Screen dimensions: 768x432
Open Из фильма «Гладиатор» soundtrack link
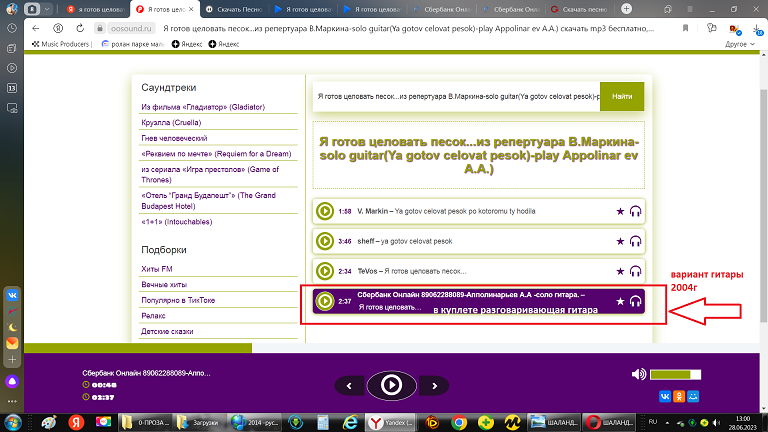(203, 107)
